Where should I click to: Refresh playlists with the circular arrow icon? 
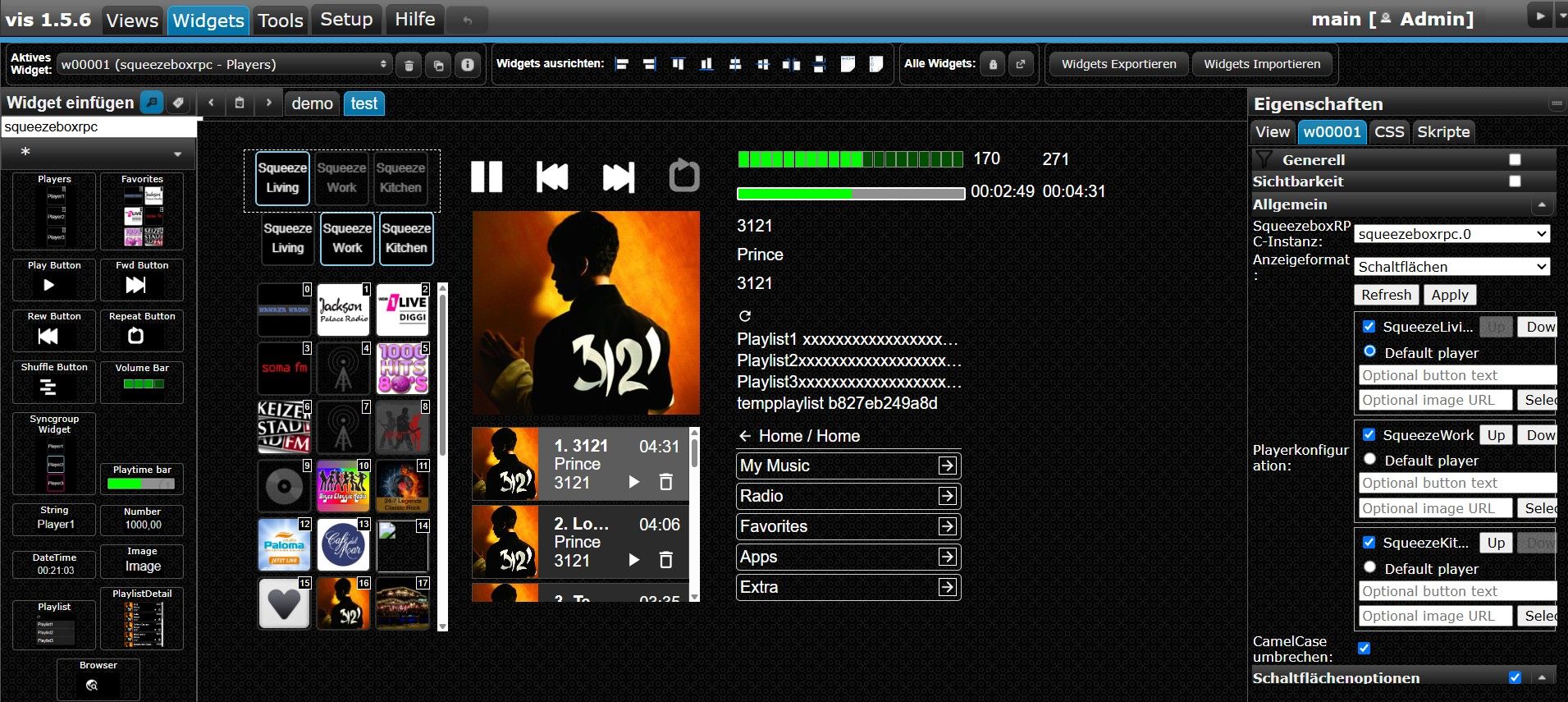[x=745, y=316]
